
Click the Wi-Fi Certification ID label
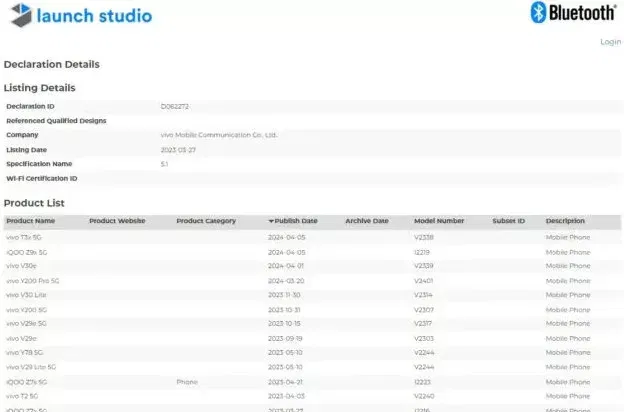[42, 178]
